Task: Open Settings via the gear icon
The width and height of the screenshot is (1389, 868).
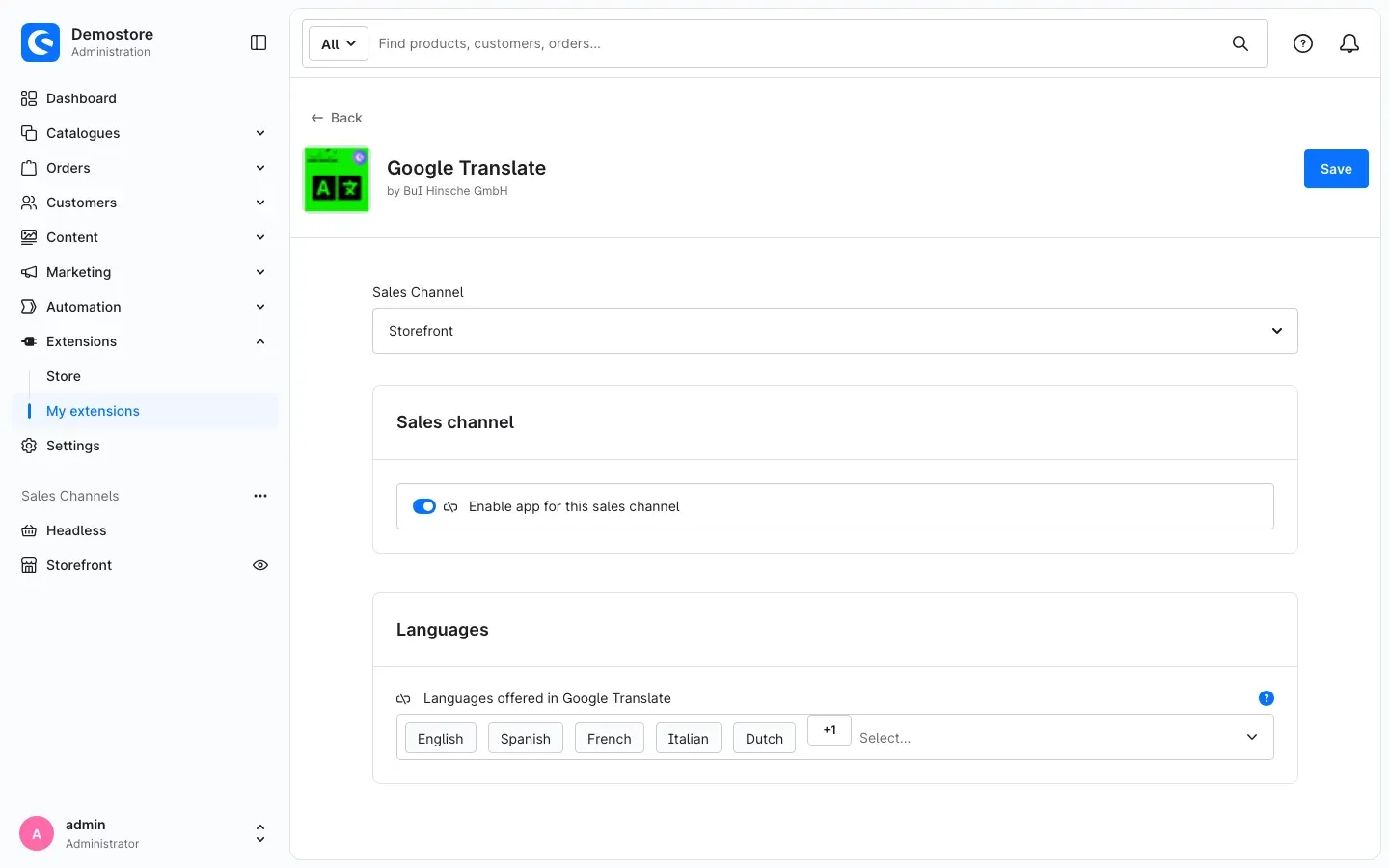Action: click(29, 446)
